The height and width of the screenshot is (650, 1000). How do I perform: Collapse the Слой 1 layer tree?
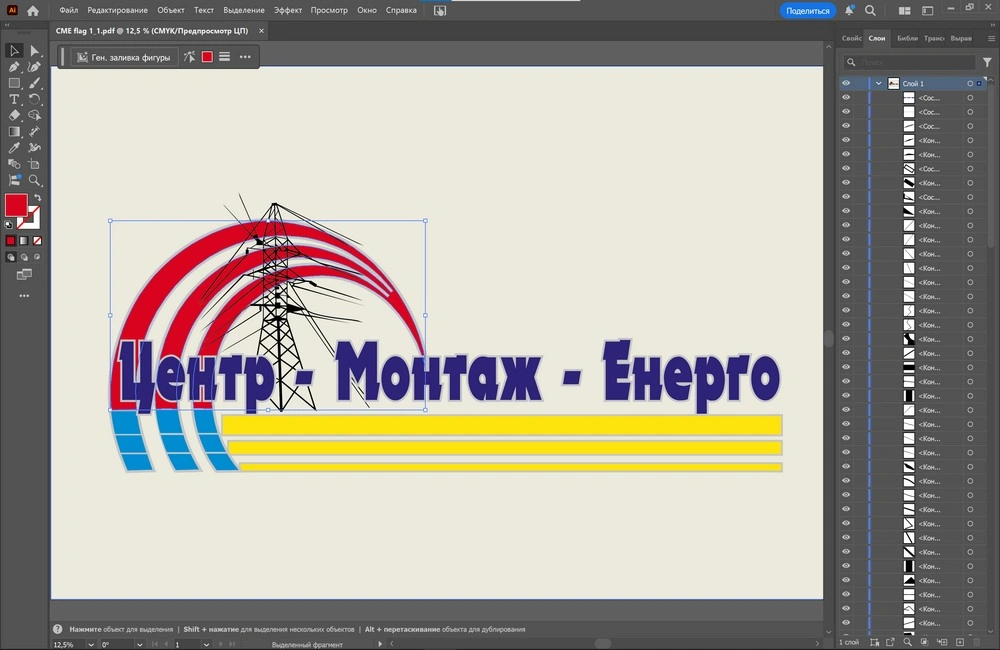tap(878, 84)
